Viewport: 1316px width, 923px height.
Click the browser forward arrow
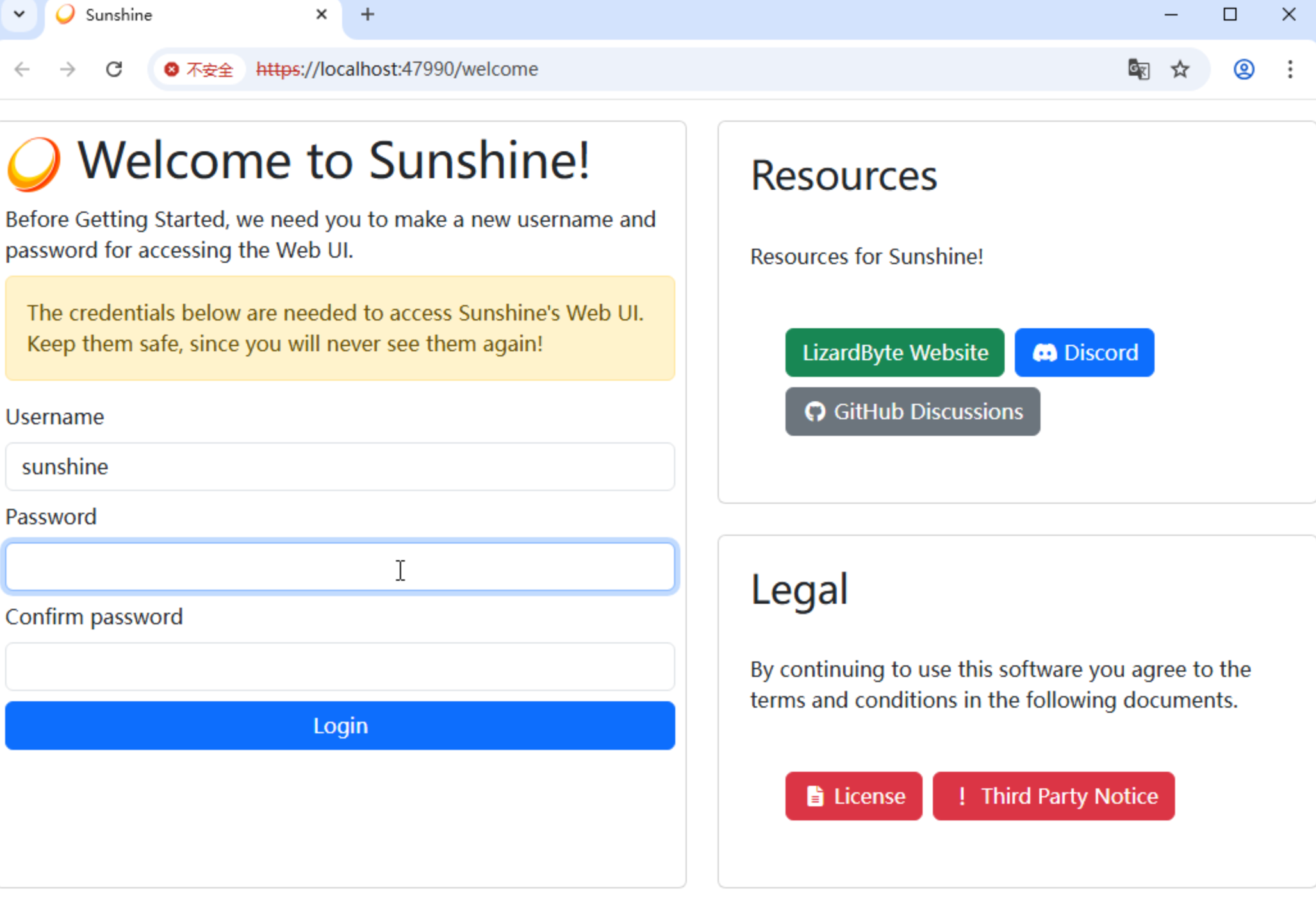click(x=67, y=69)
